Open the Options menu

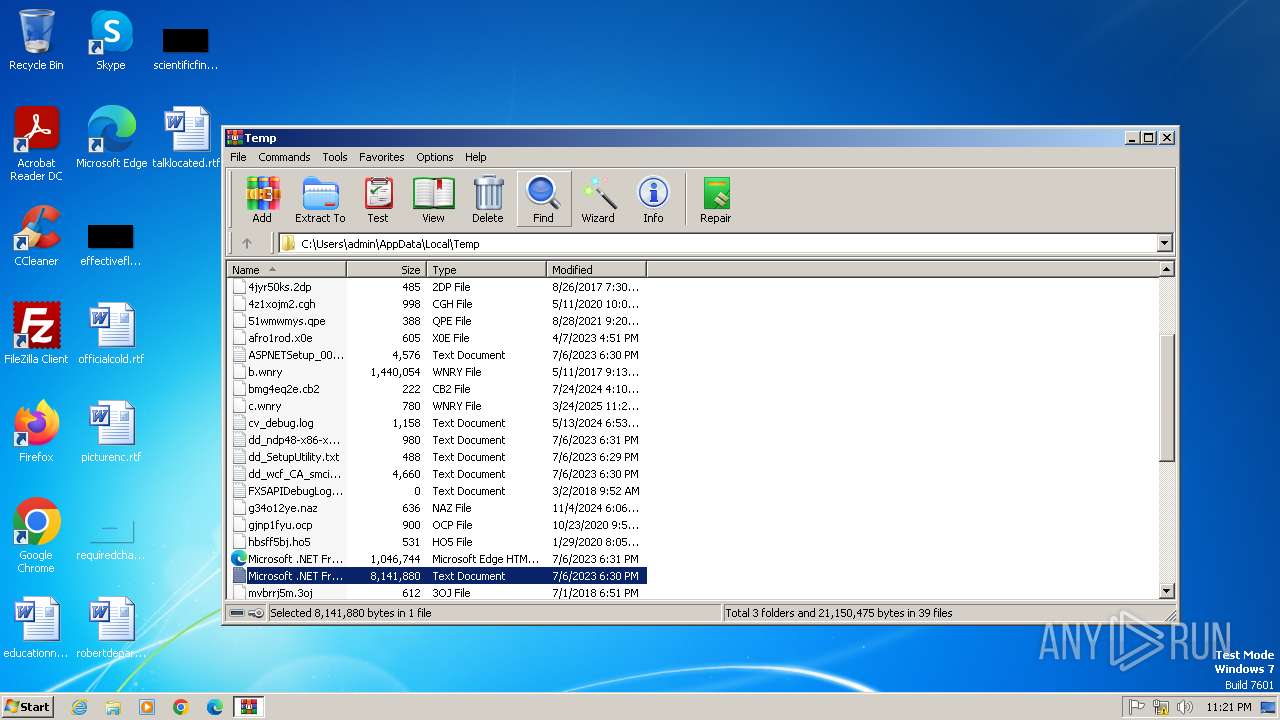tap(435, 157)
